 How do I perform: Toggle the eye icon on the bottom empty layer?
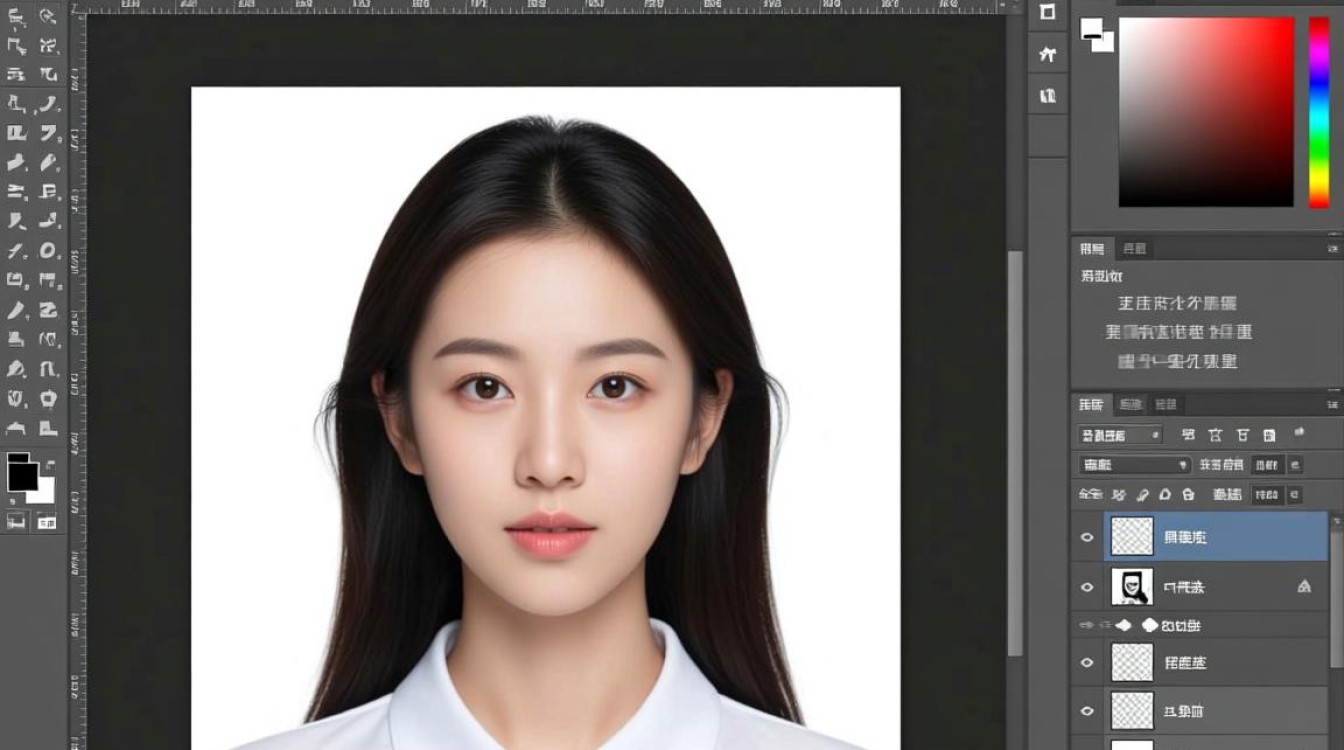pyautogui.click(x=1087, y=712)
